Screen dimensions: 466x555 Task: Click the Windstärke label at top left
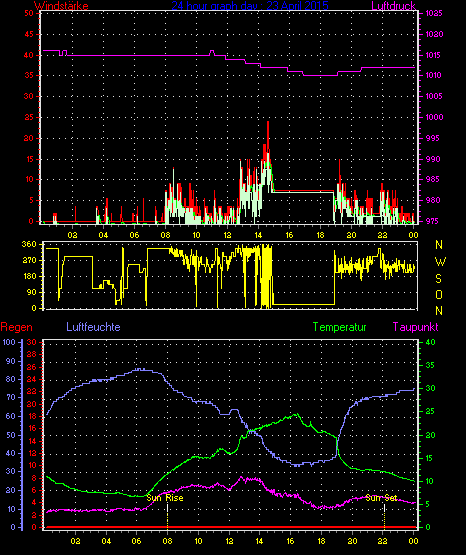pyautogui.click(x=61, y=6)
